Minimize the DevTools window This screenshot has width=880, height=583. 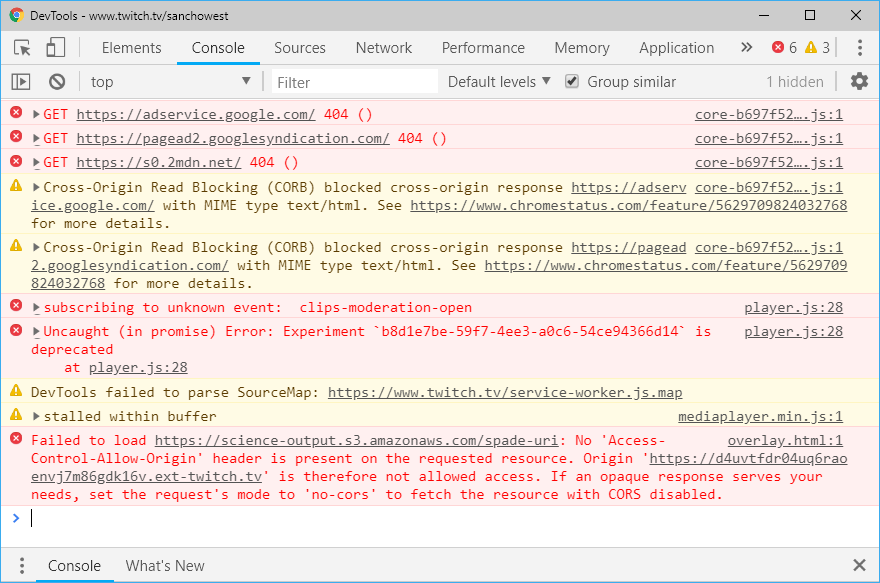tap(764, 15)
